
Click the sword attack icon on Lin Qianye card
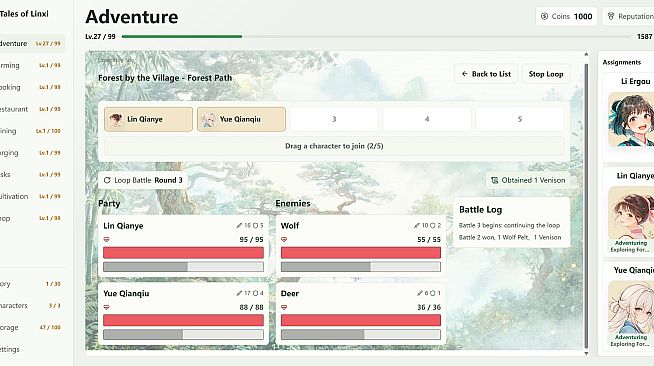coord(239,226)
